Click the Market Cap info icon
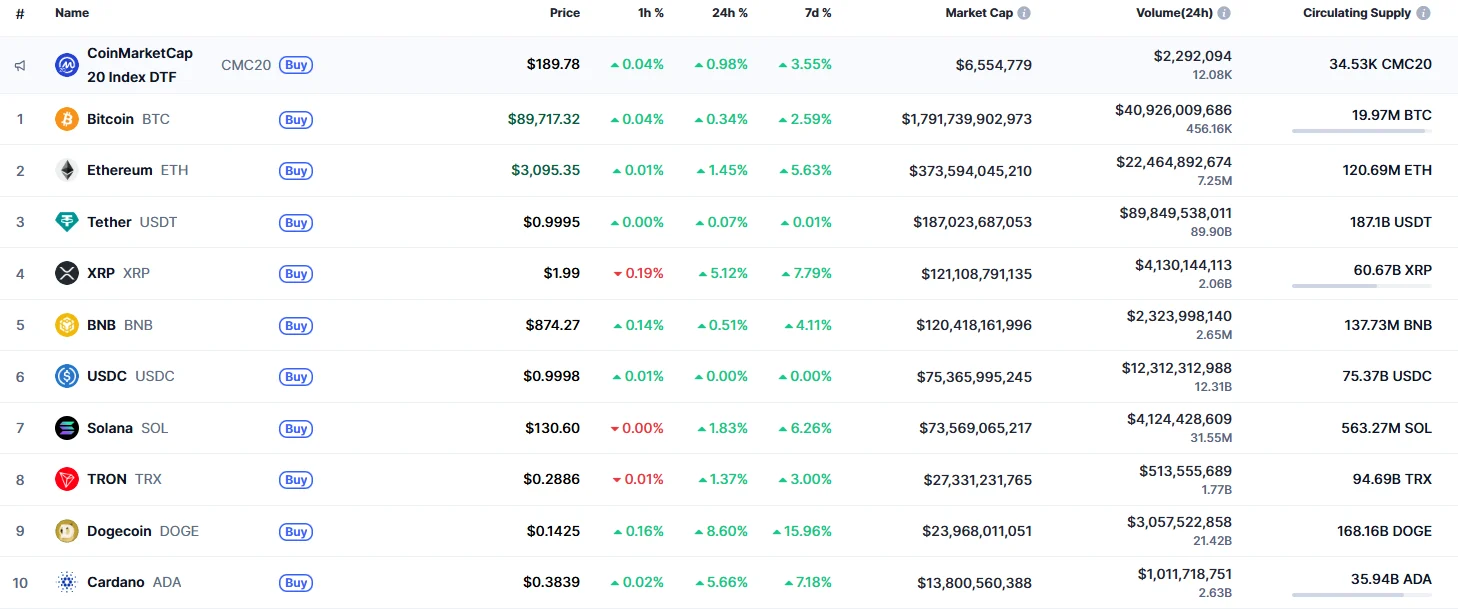Screen dimensions: 1458x609 [1024, 13]
